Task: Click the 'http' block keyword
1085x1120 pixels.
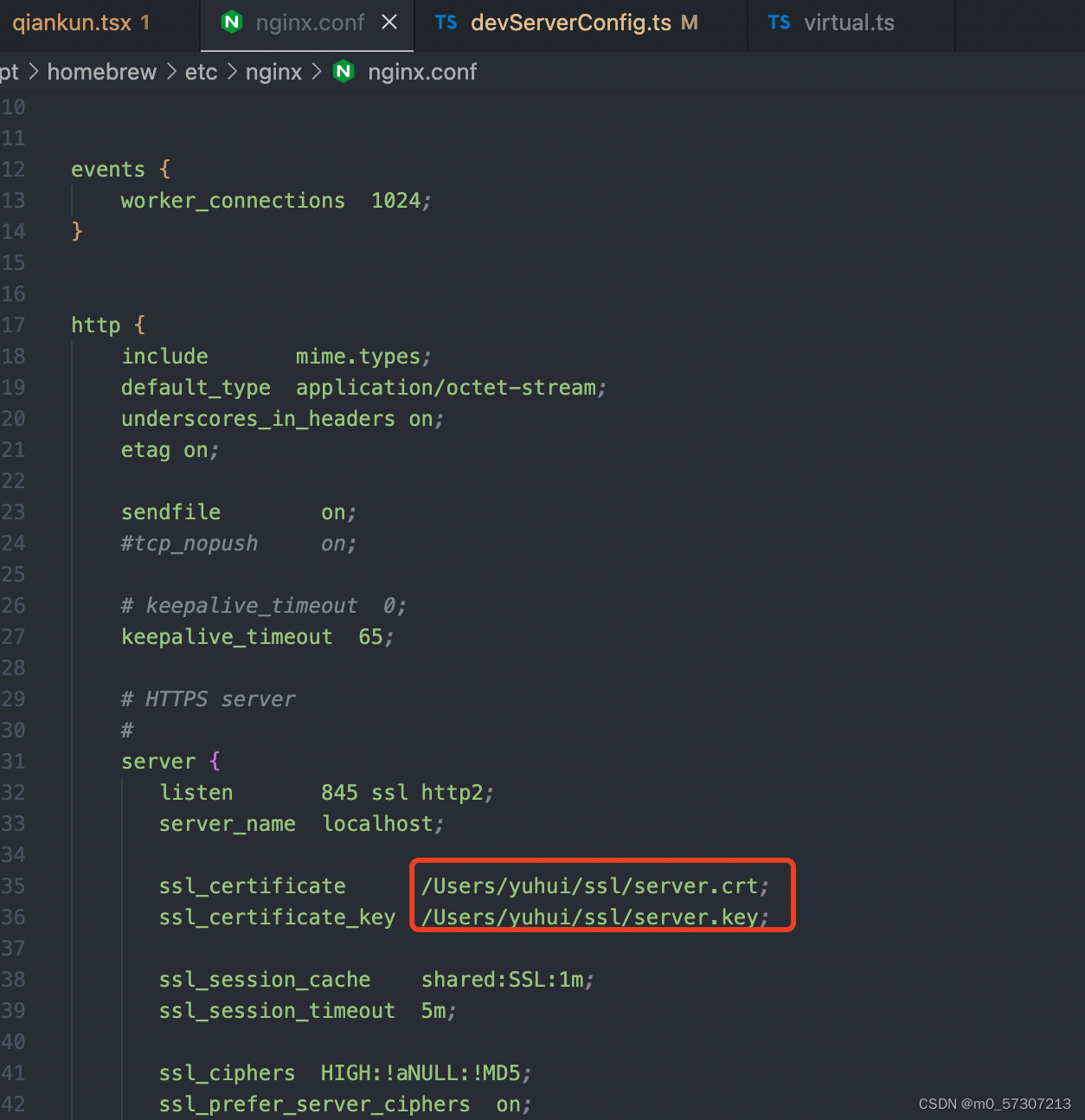Action: pos(95,325)
